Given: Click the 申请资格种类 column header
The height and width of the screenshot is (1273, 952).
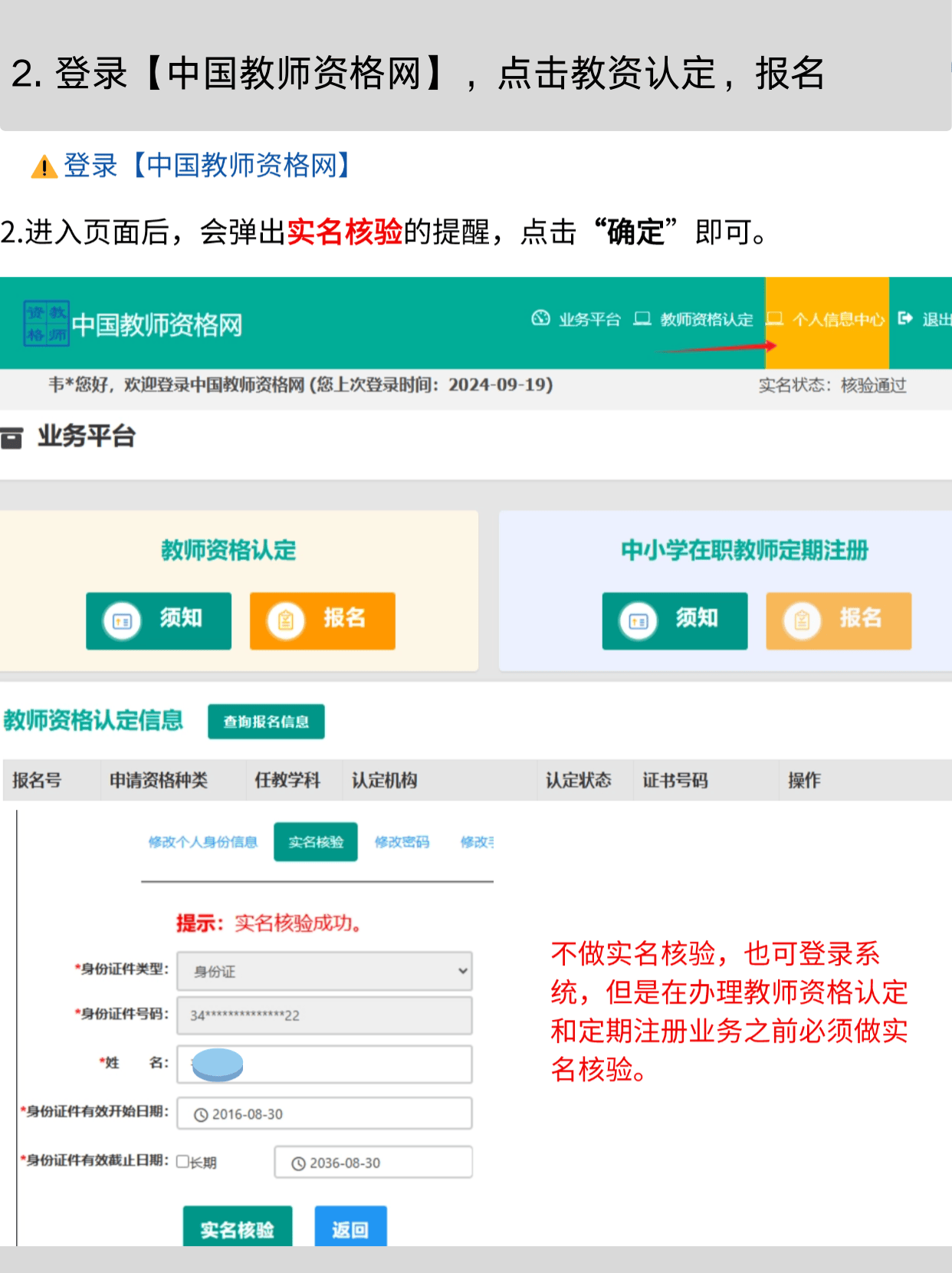Looking at the screenshot, I should click(x=159, y=781).
